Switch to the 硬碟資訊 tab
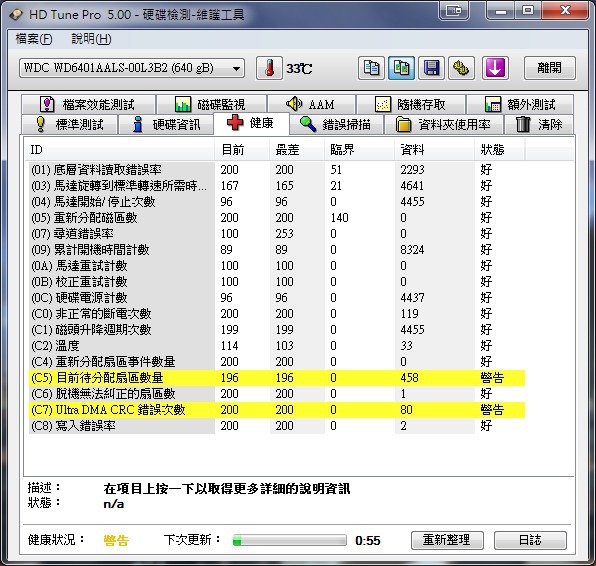Viewport: 596px width, 566px height. [x=166, y=124]
